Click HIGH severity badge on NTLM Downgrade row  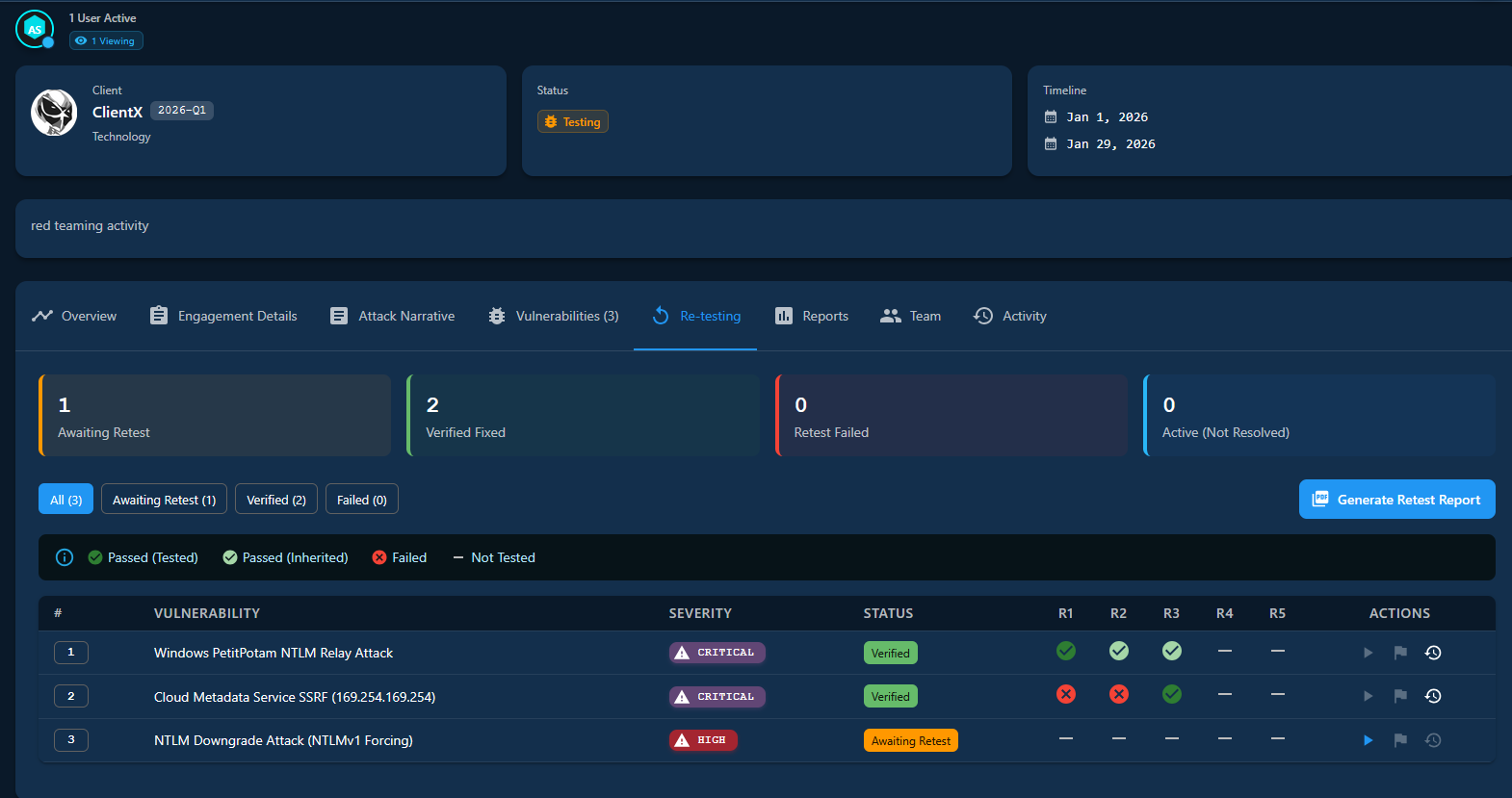(x=703, y=740)
